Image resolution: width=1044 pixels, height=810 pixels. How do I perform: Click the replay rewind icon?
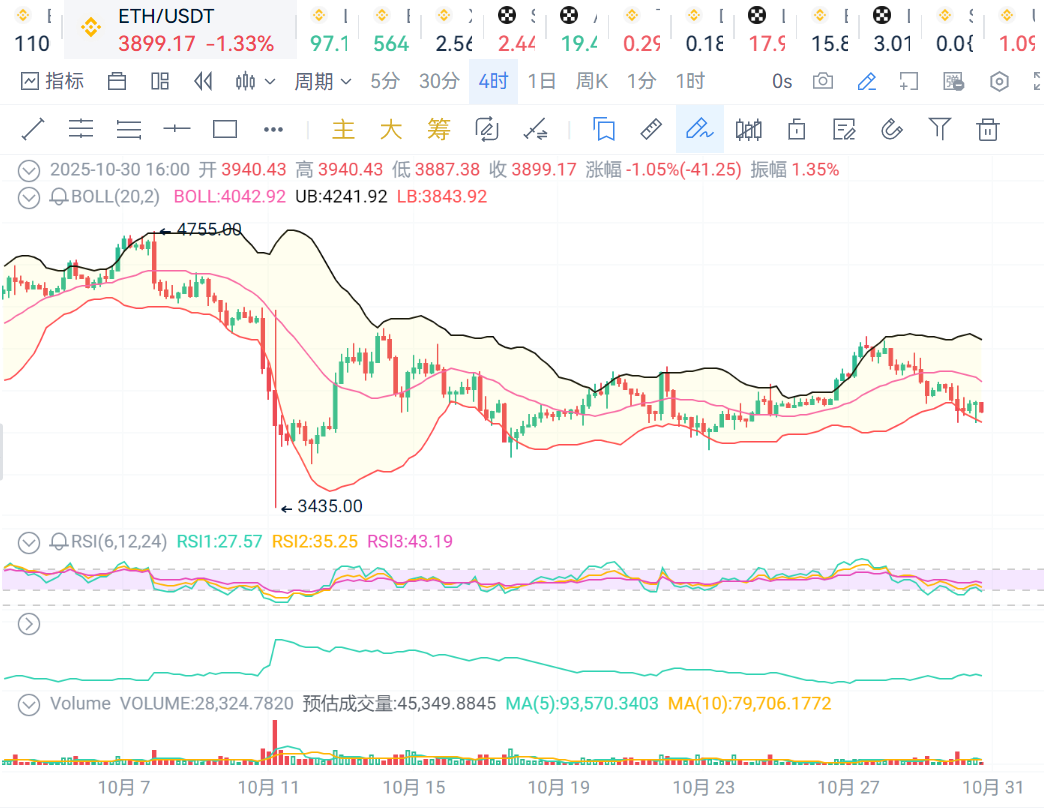click(204, 82)
